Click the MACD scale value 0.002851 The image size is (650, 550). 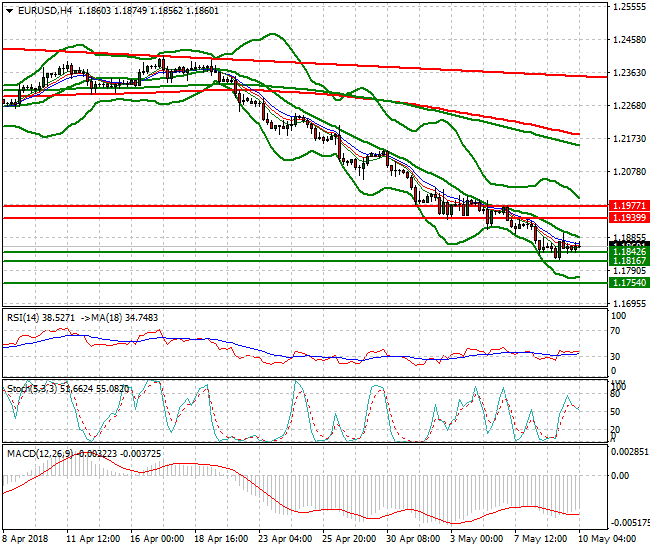click(x=629, y=453)
